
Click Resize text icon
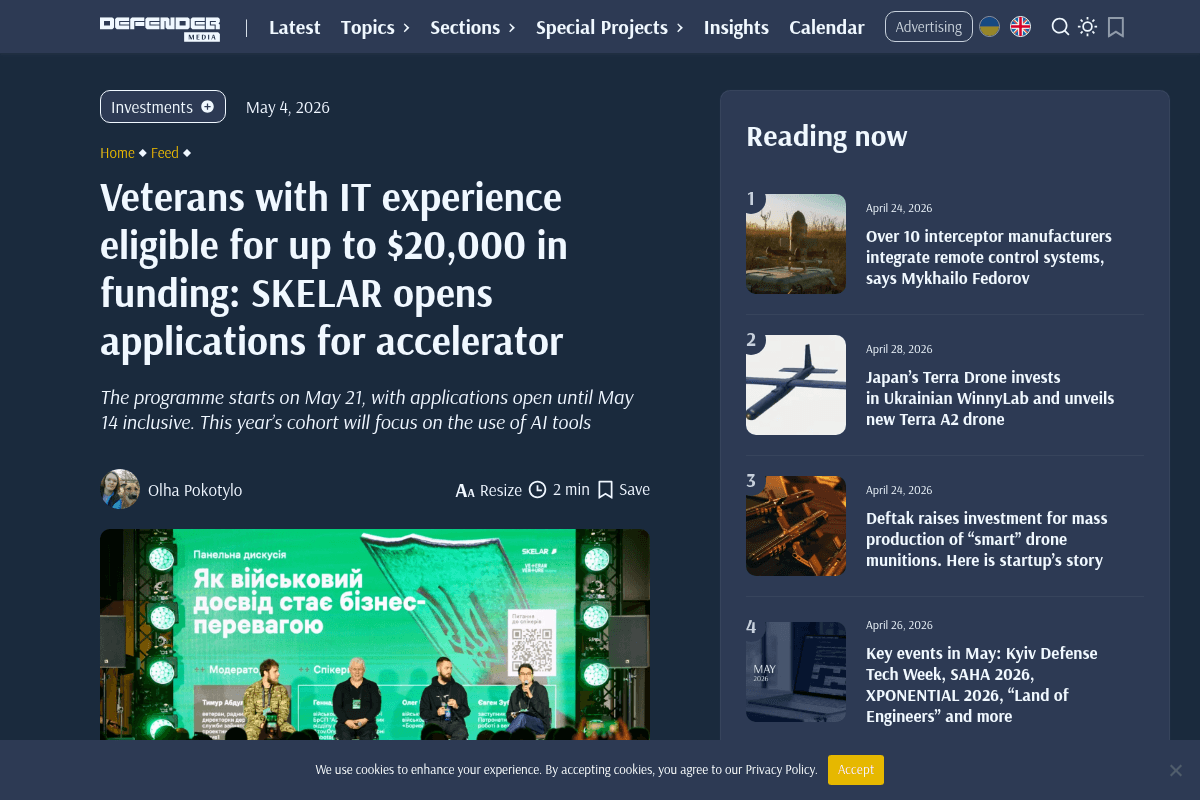(465, 490)
